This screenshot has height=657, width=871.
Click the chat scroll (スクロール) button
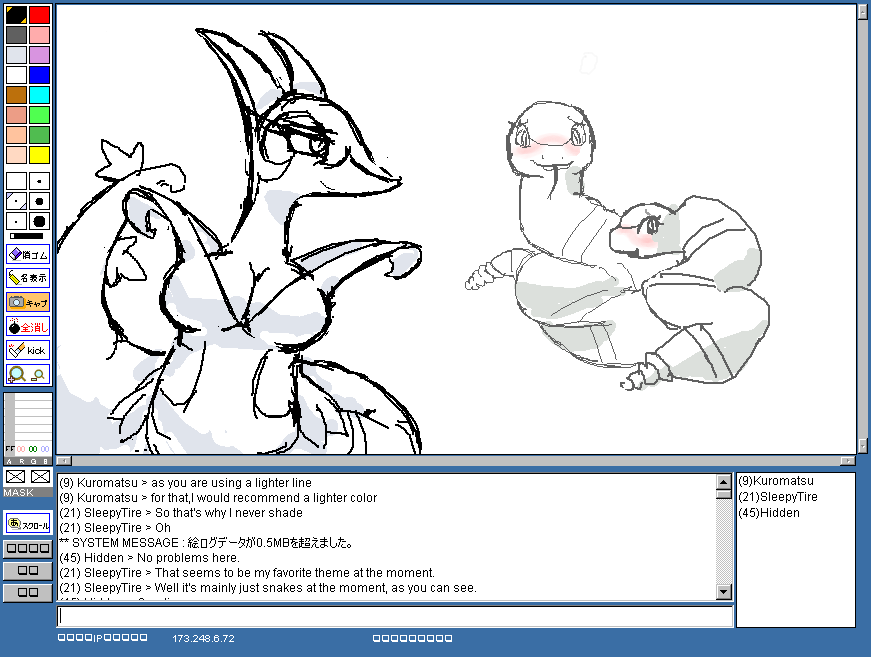click(28, 523)
